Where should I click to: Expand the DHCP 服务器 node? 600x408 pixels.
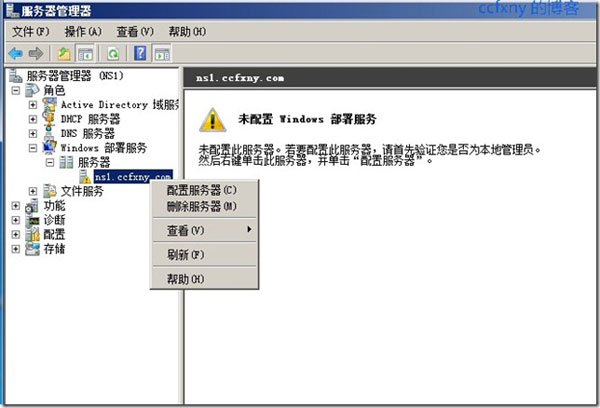coord(33,119)
